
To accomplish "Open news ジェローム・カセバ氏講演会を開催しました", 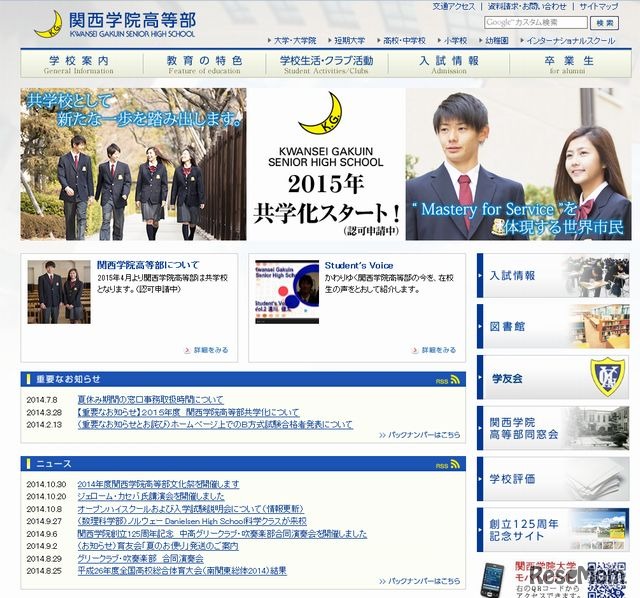I will [x=151, y=496].
